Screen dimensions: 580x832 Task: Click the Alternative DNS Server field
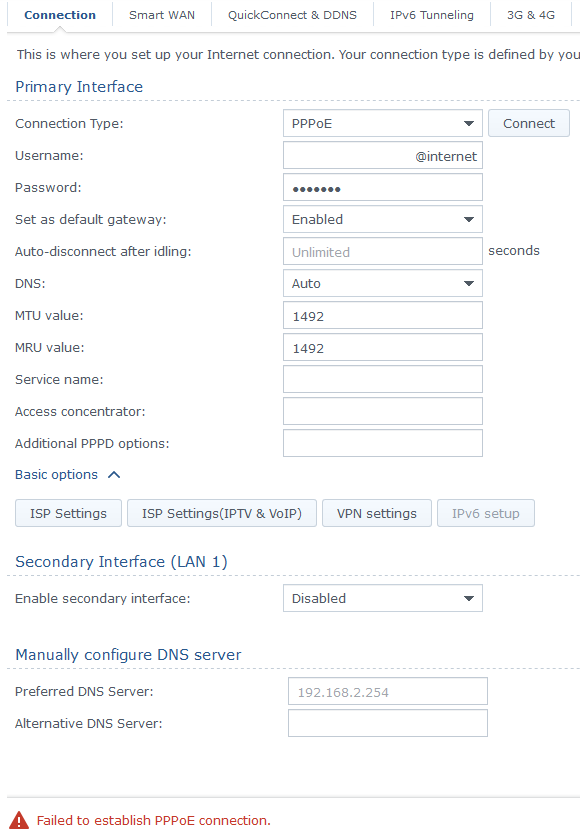(388, 723)
